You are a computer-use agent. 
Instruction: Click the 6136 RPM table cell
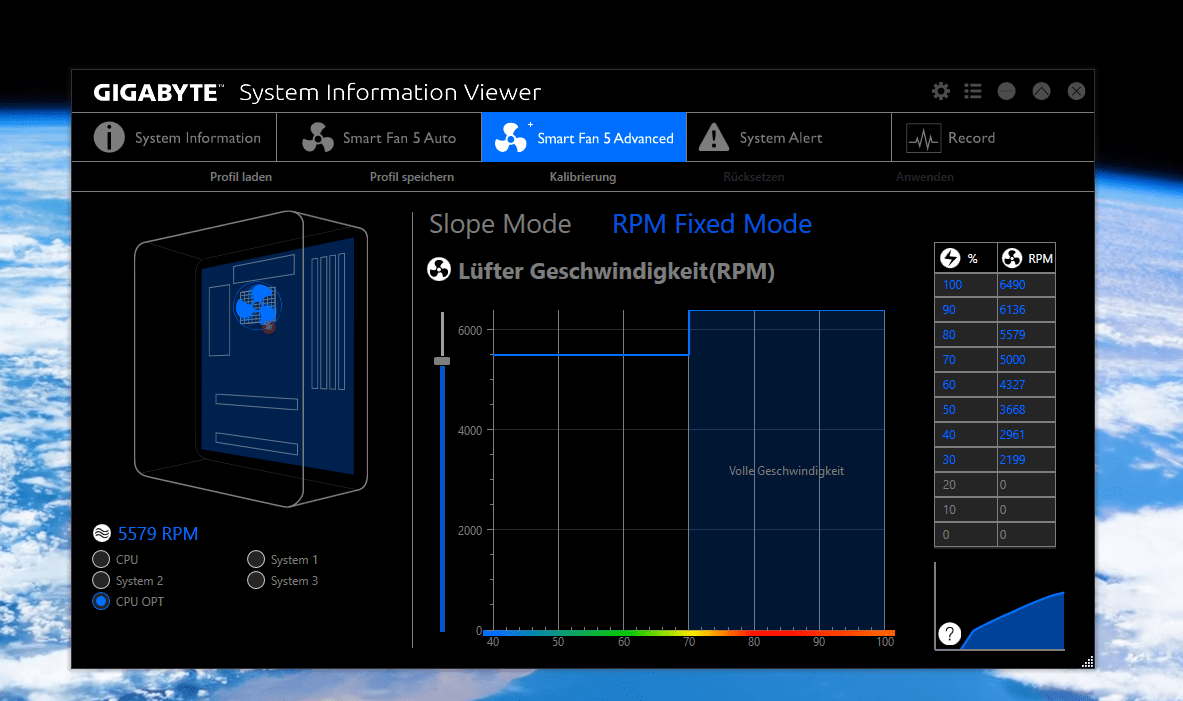click(x=1026, y=309)
